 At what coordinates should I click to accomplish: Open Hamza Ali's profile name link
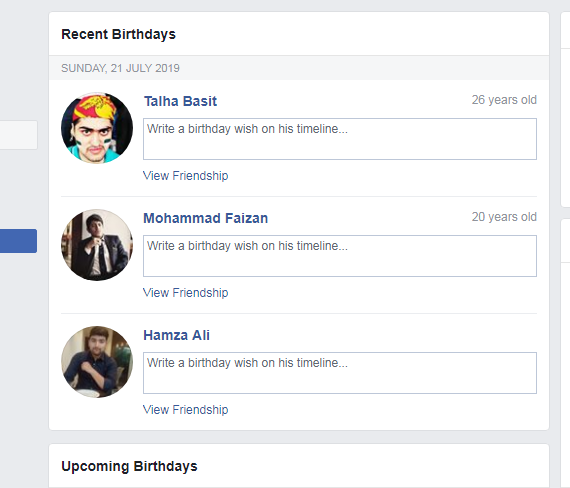click(176, 335)
